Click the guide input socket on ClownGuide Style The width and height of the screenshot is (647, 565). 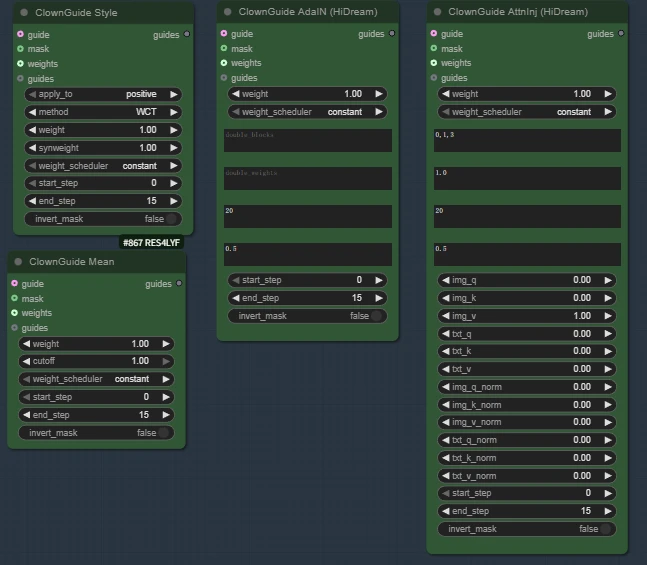(x=20, y=34)
